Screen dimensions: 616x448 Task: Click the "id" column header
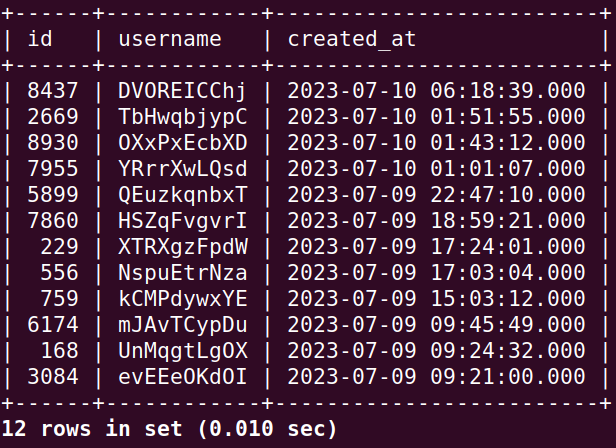point(41,39)
